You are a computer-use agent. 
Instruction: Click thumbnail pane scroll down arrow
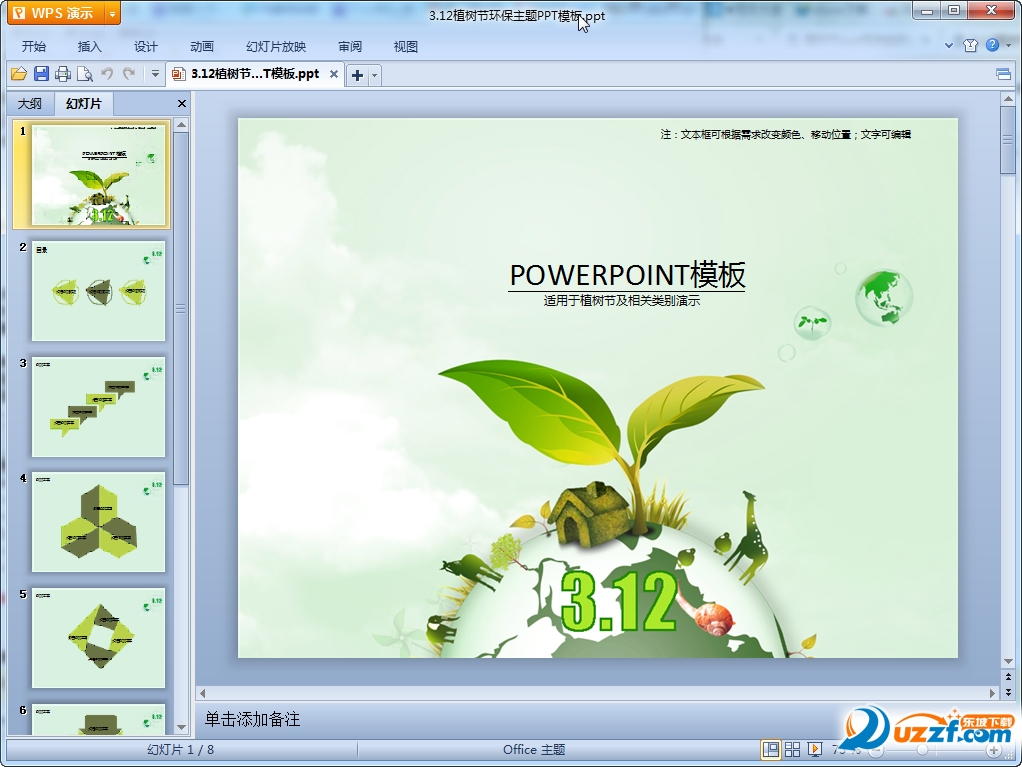tap(182, 727)
